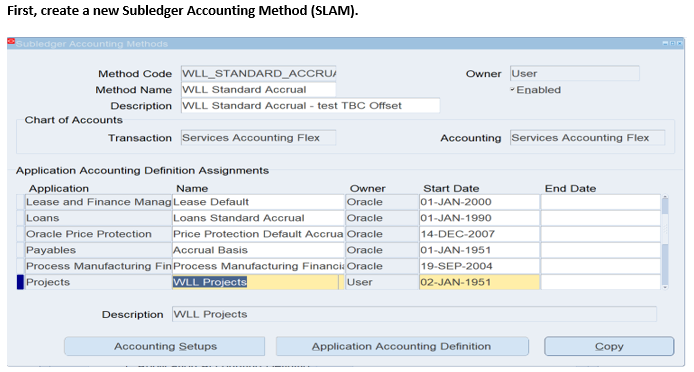Click the Owner cell in Payables row

382,250
